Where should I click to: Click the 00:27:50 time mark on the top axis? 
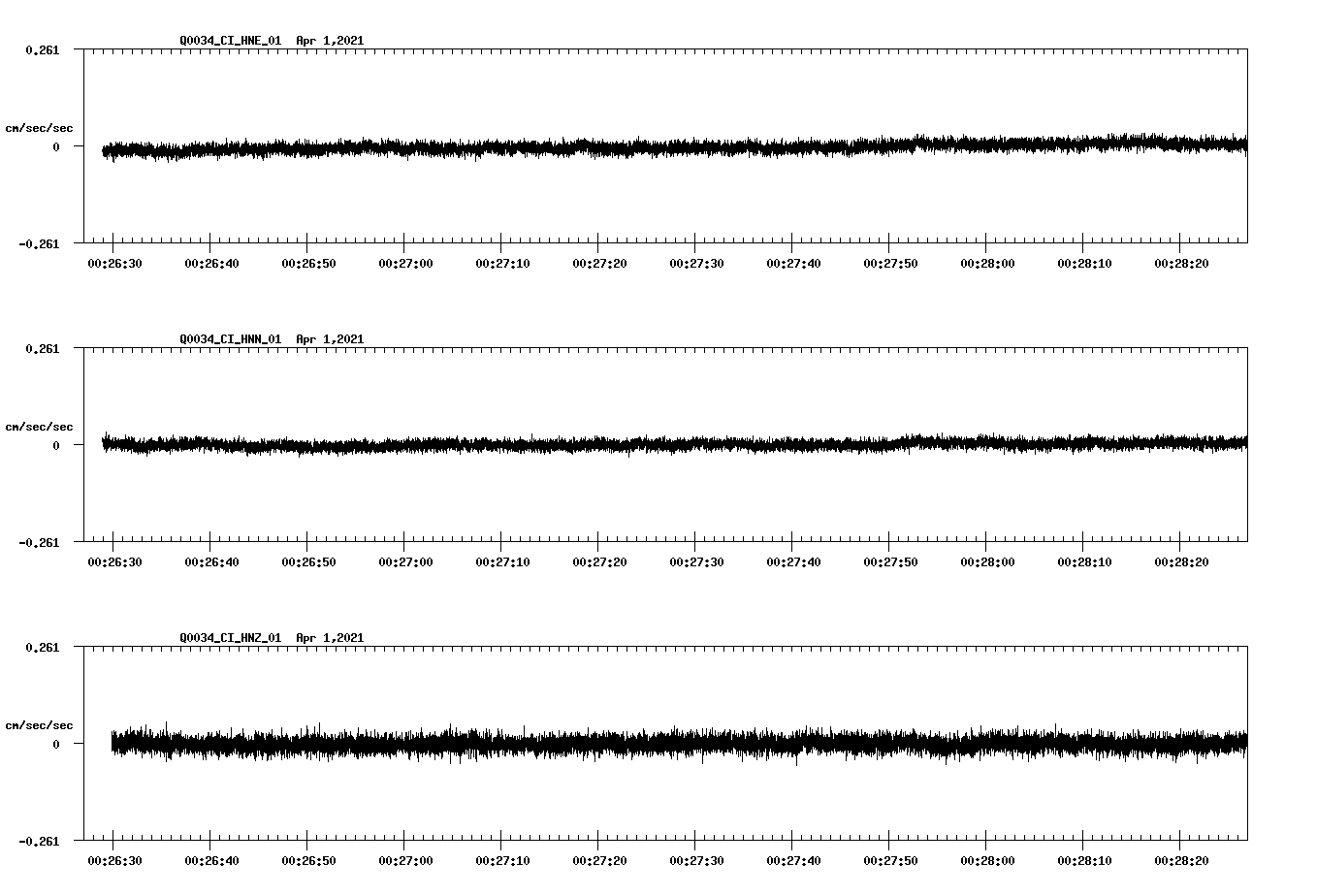pos(889,261)
